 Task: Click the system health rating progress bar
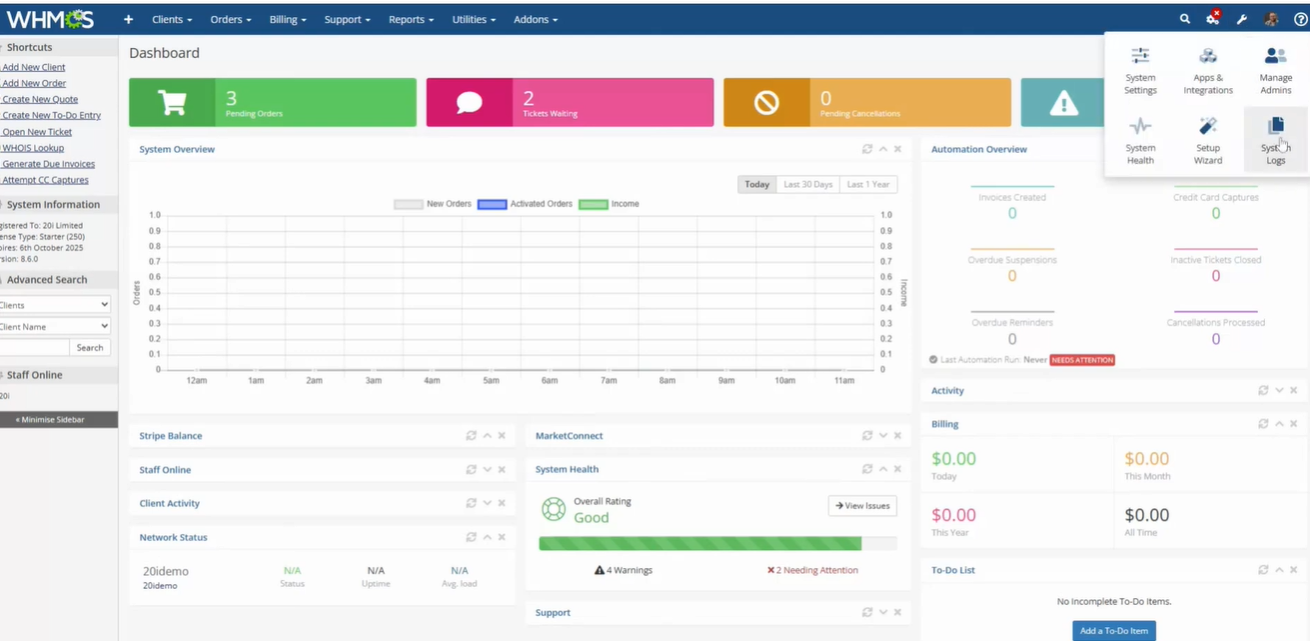(717, 543)
